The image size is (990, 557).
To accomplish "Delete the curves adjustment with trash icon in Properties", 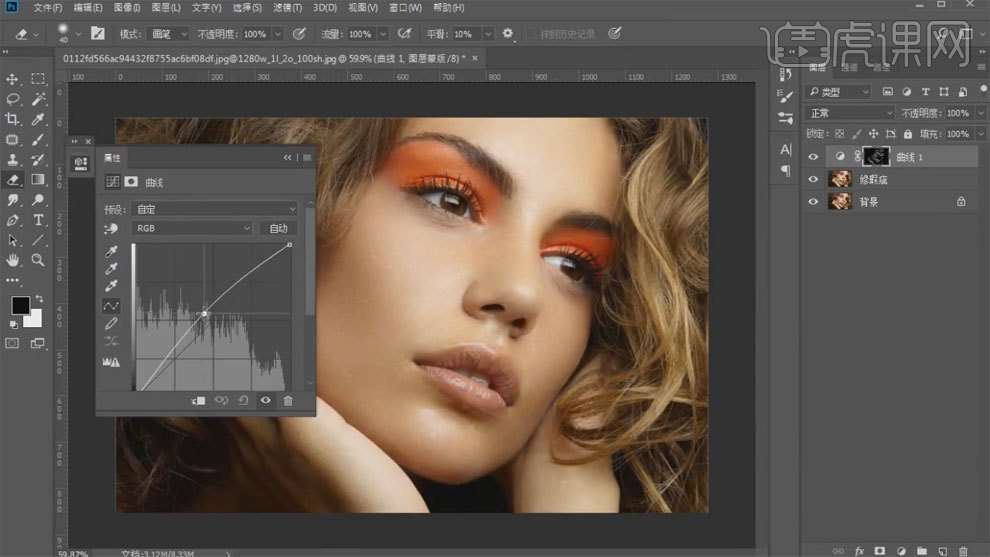I will coord(288,400).
